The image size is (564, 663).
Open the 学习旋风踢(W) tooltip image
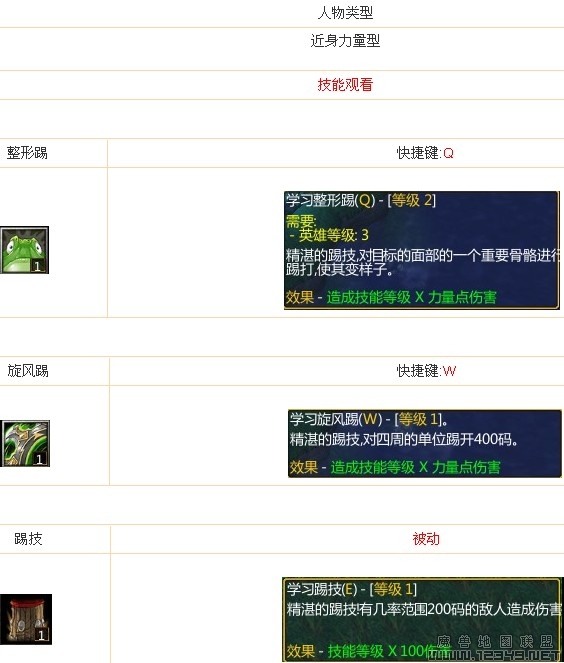click(425, 443)
